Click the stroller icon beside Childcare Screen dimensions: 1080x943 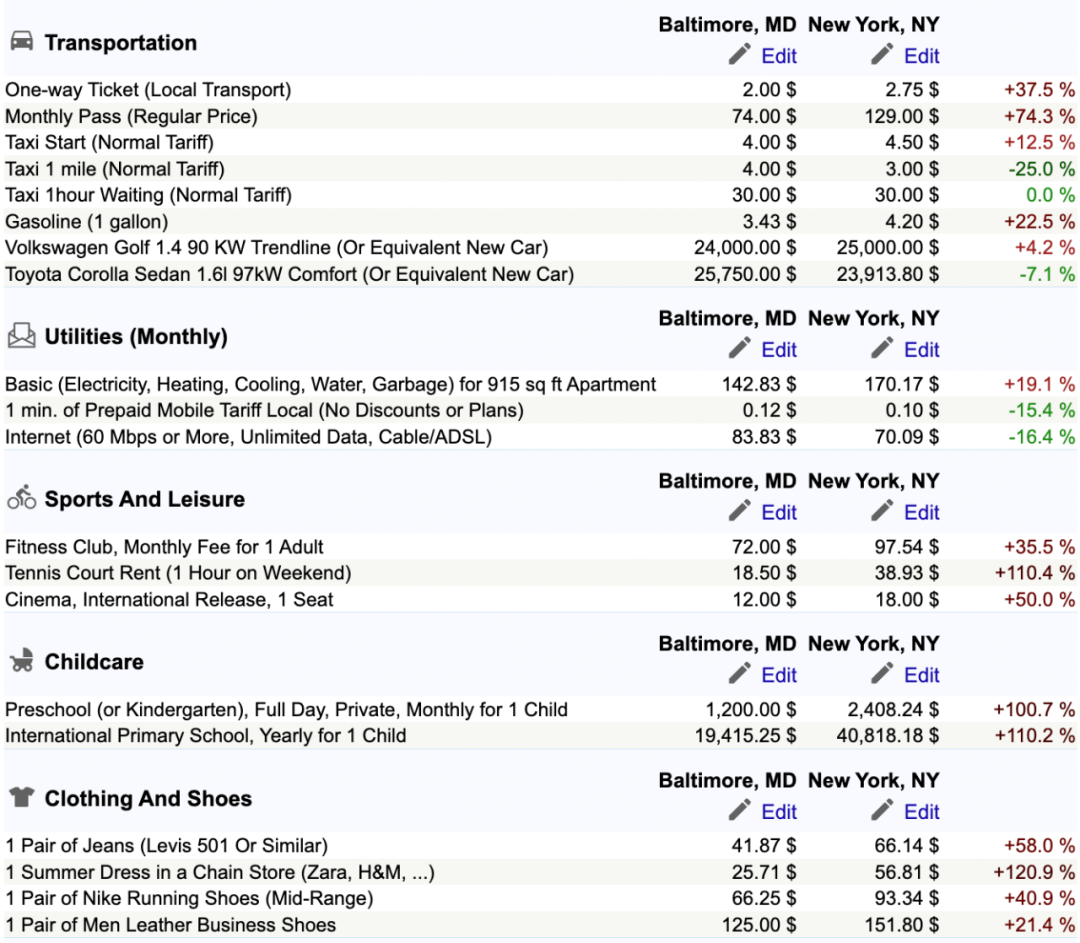pyautogui.click(x=21, y=660)
